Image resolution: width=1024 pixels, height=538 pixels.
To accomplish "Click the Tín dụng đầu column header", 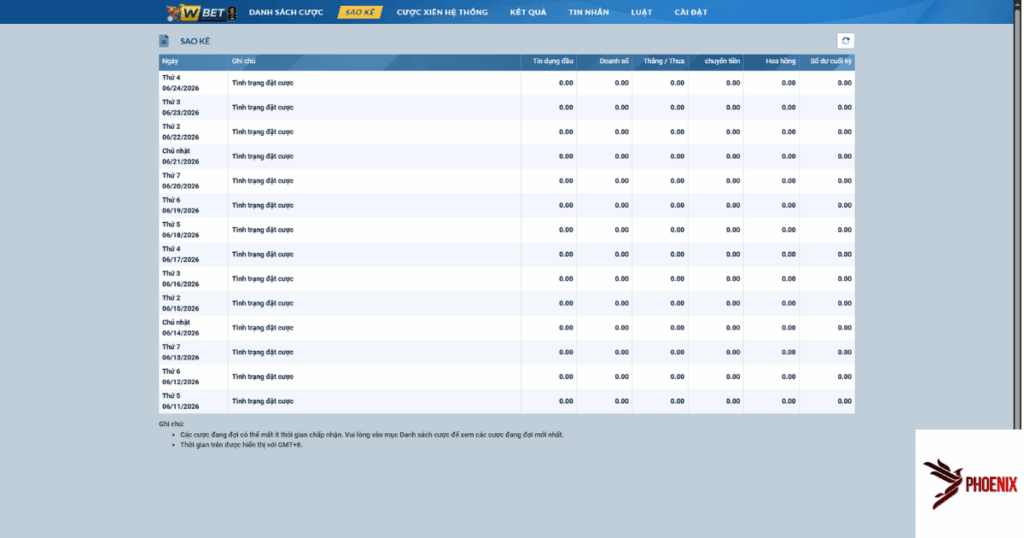I will [552, 61].
